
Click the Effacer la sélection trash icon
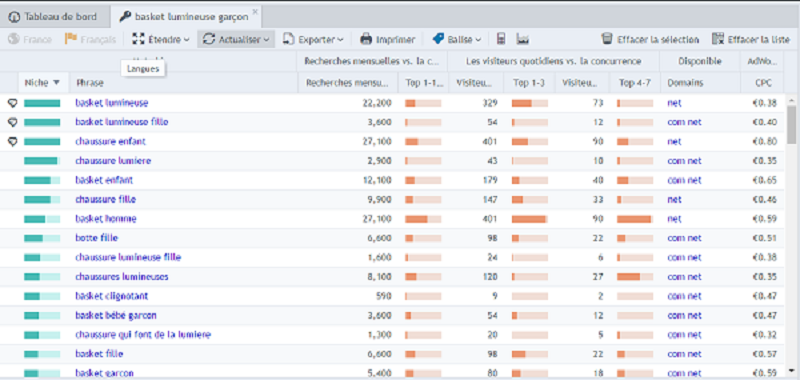(x=607, y=39)
